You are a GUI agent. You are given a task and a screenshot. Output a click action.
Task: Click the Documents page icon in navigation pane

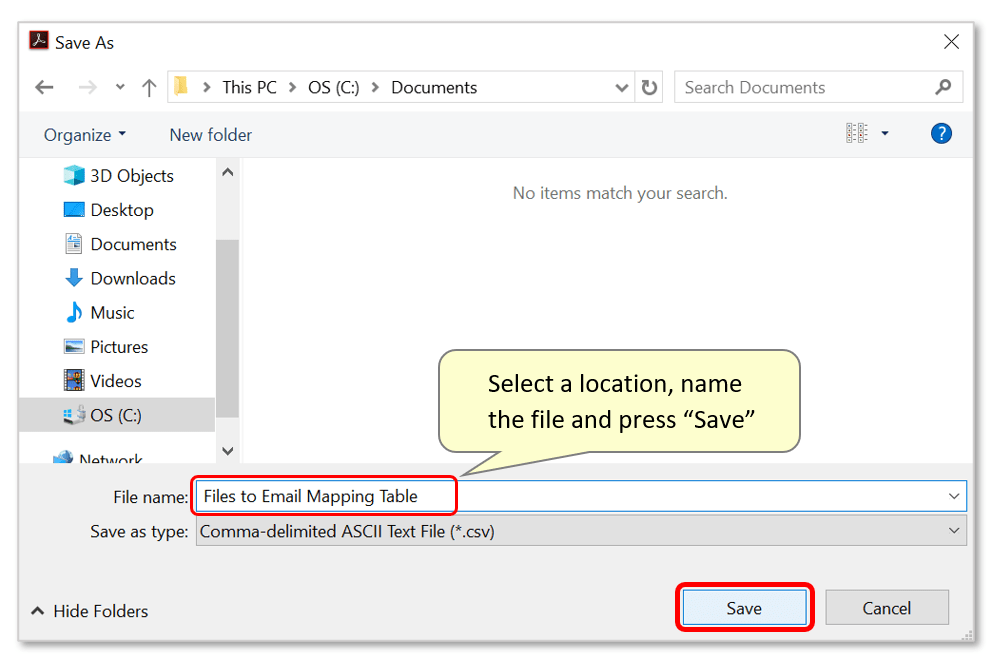coord(74,243)
